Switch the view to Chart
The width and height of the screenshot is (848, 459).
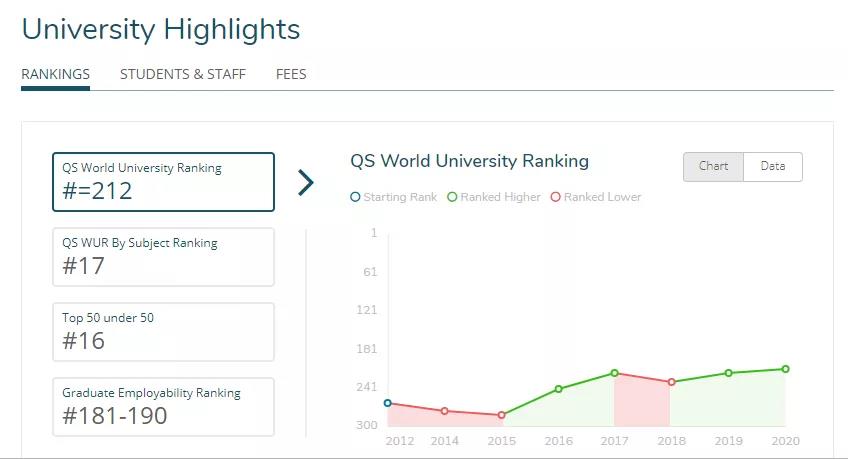(x=713, y=167)
